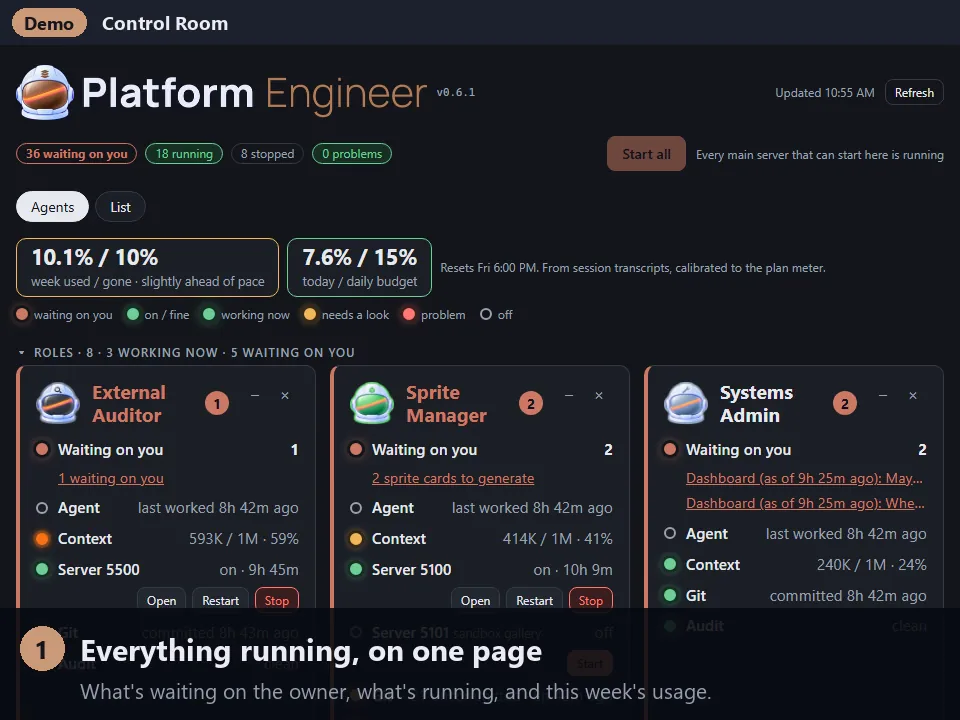This screenshot has width=960, height=720.
Task: Minimize the Sprite Manager card
Action: [569, 396]
